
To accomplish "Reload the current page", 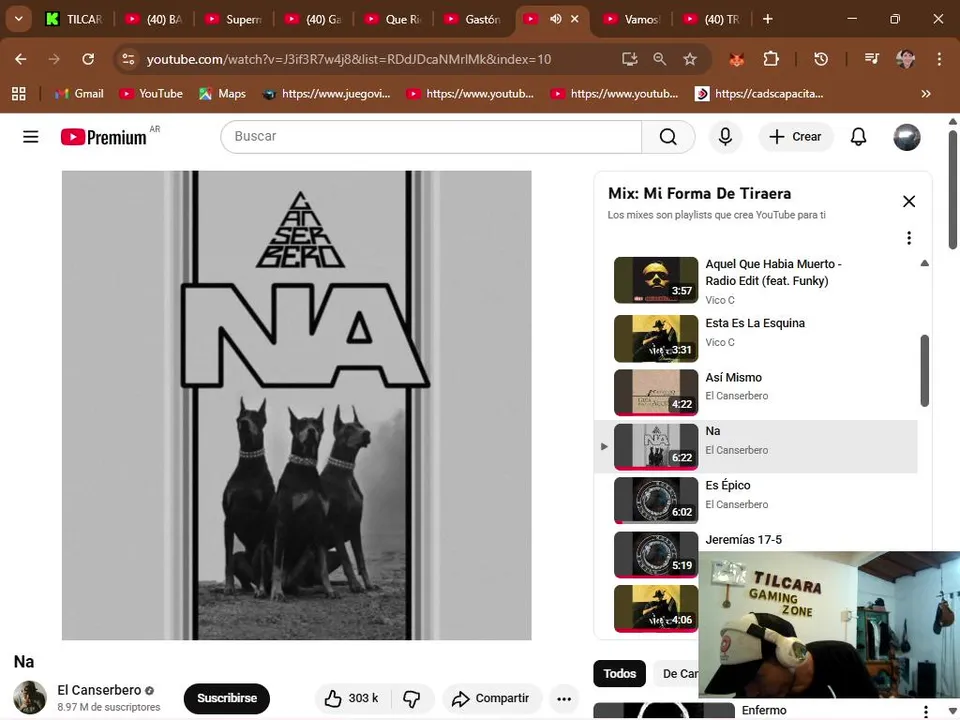I will pos(88,59).
